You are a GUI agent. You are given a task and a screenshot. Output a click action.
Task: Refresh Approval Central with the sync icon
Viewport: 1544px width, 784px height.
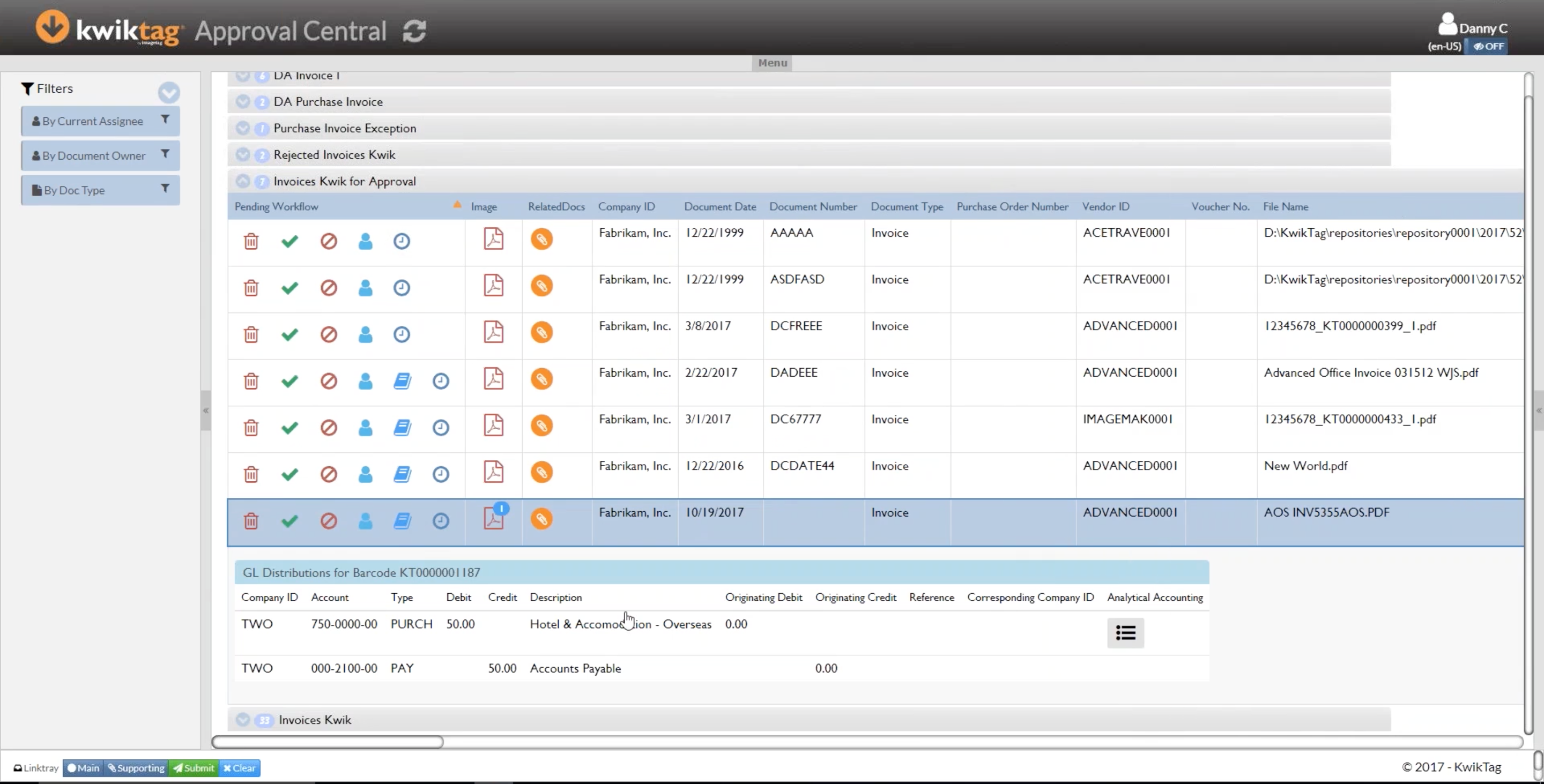[x=414, y=31]
